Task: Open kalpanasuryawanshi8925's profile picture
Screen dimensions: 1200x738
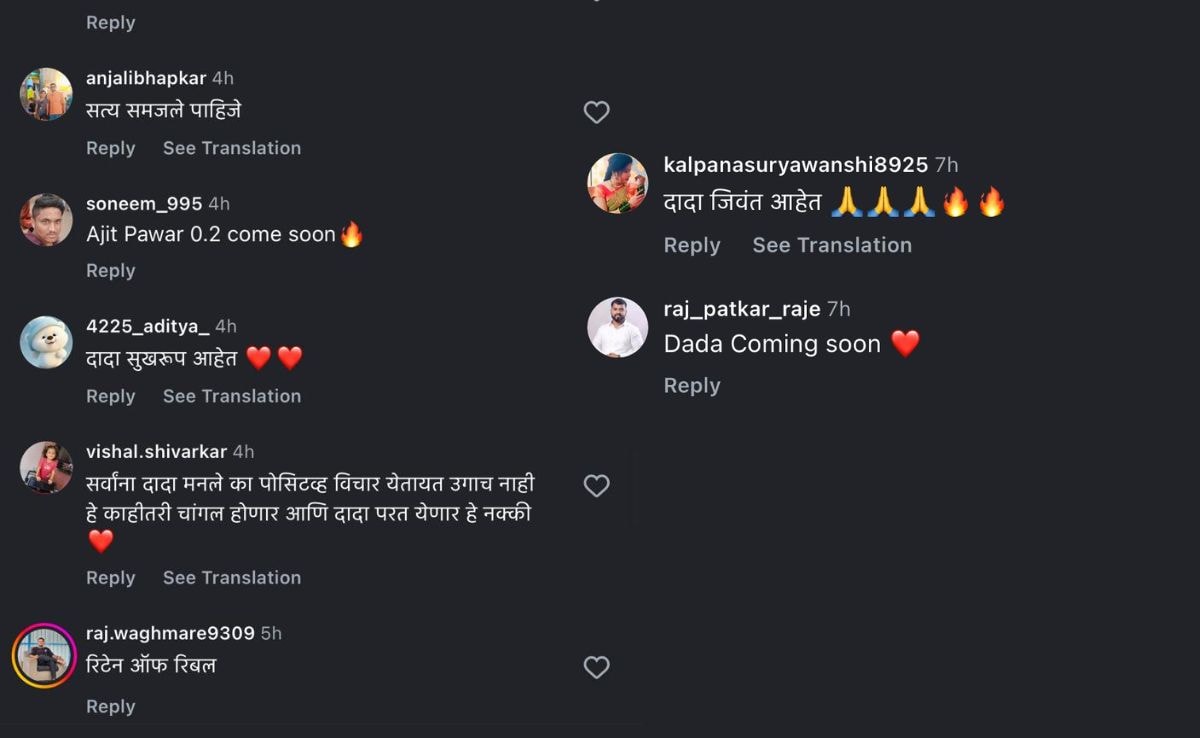Action: tap(617, 183)
